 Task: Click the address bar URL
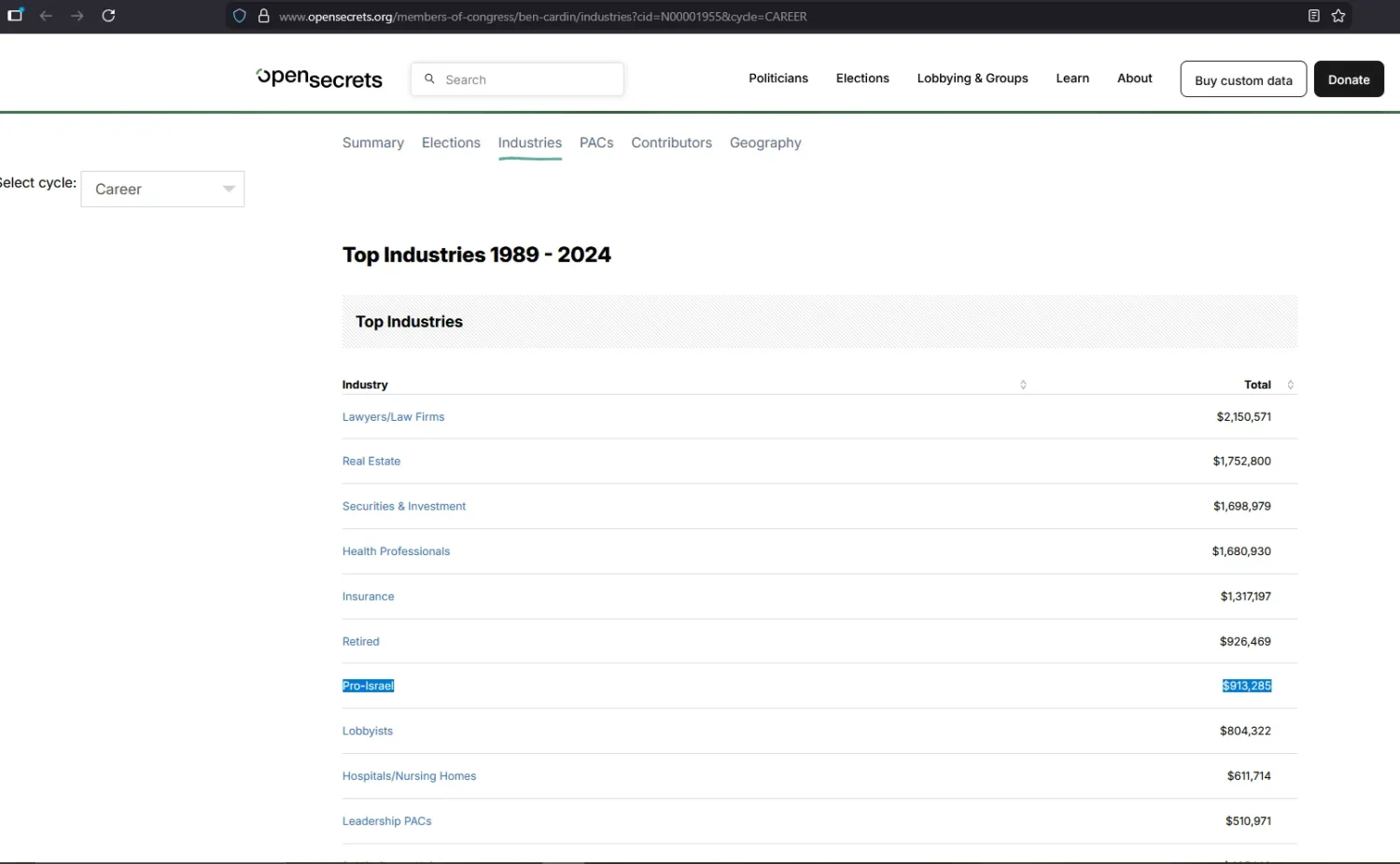point(543,16)
